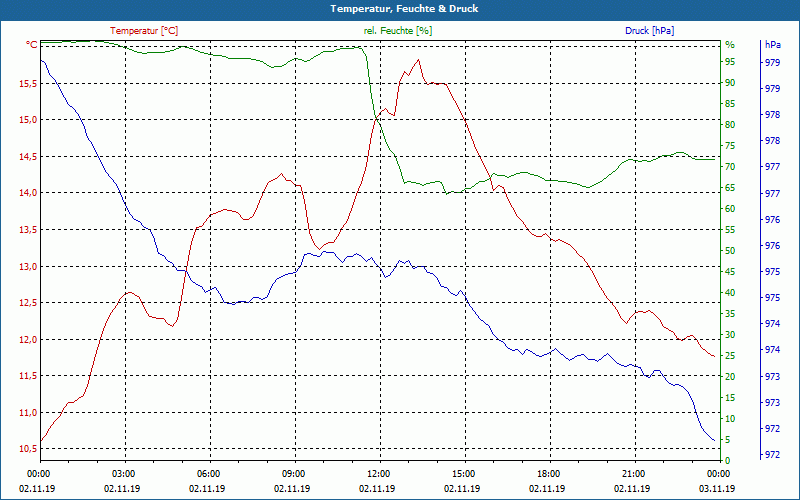
Task: Select the green 'rel. Feuchte [%]' legend label
Action: (x=397, y=31)
